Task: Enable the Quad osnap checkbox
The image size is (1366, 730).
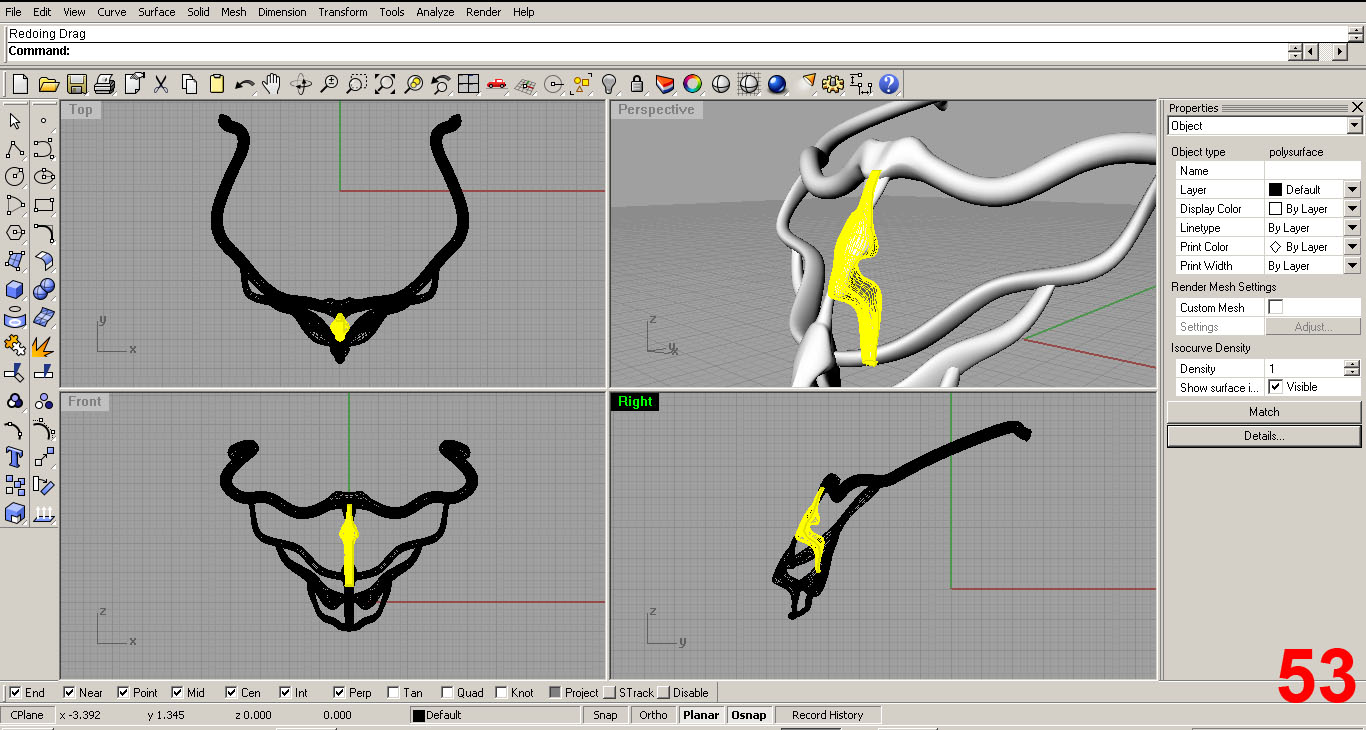Action: 447,692
